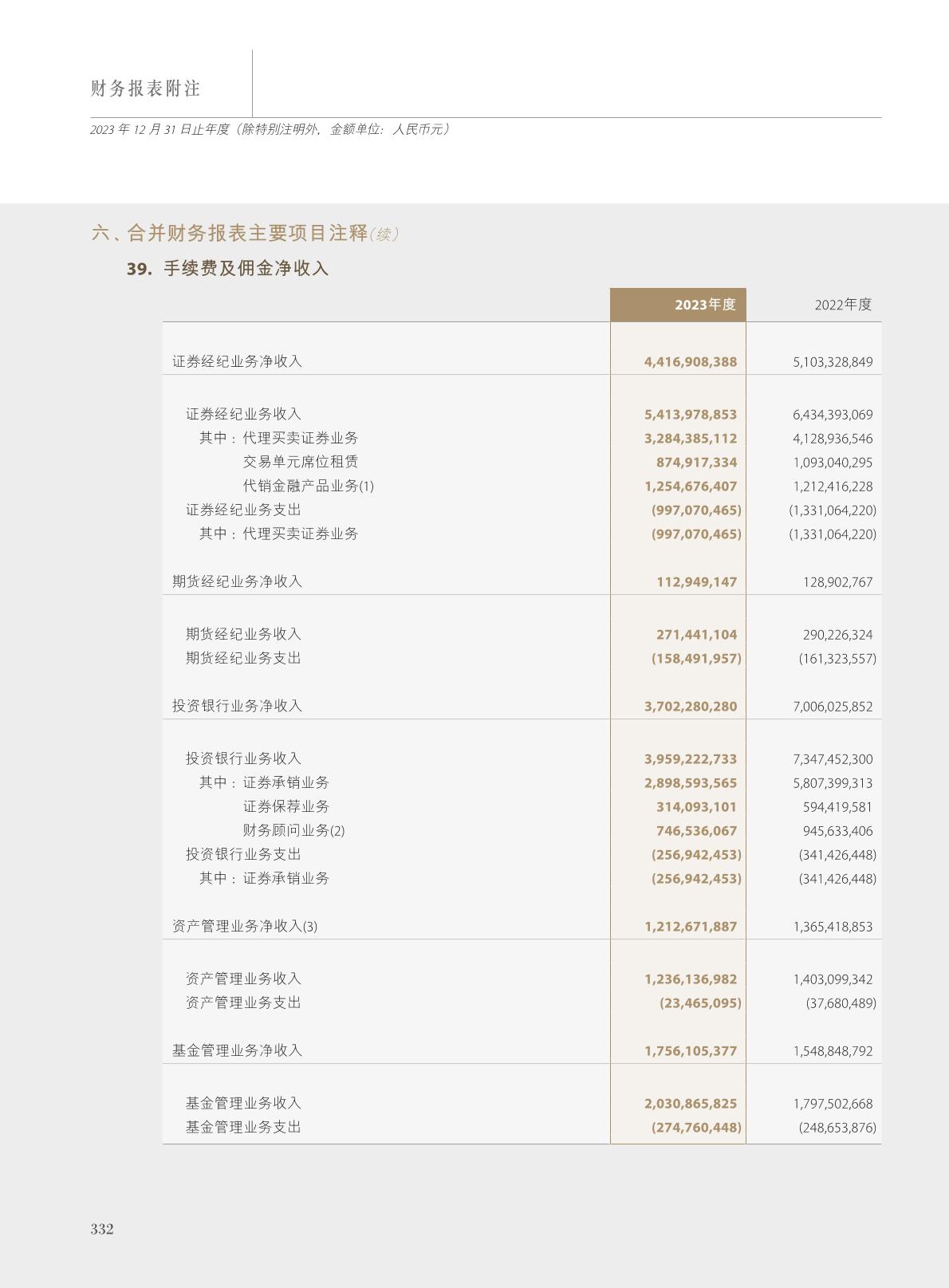Select the 投资银行业务净收入 row label
This screenshot has height=1288, width=949.
click(x=237, y=706)
